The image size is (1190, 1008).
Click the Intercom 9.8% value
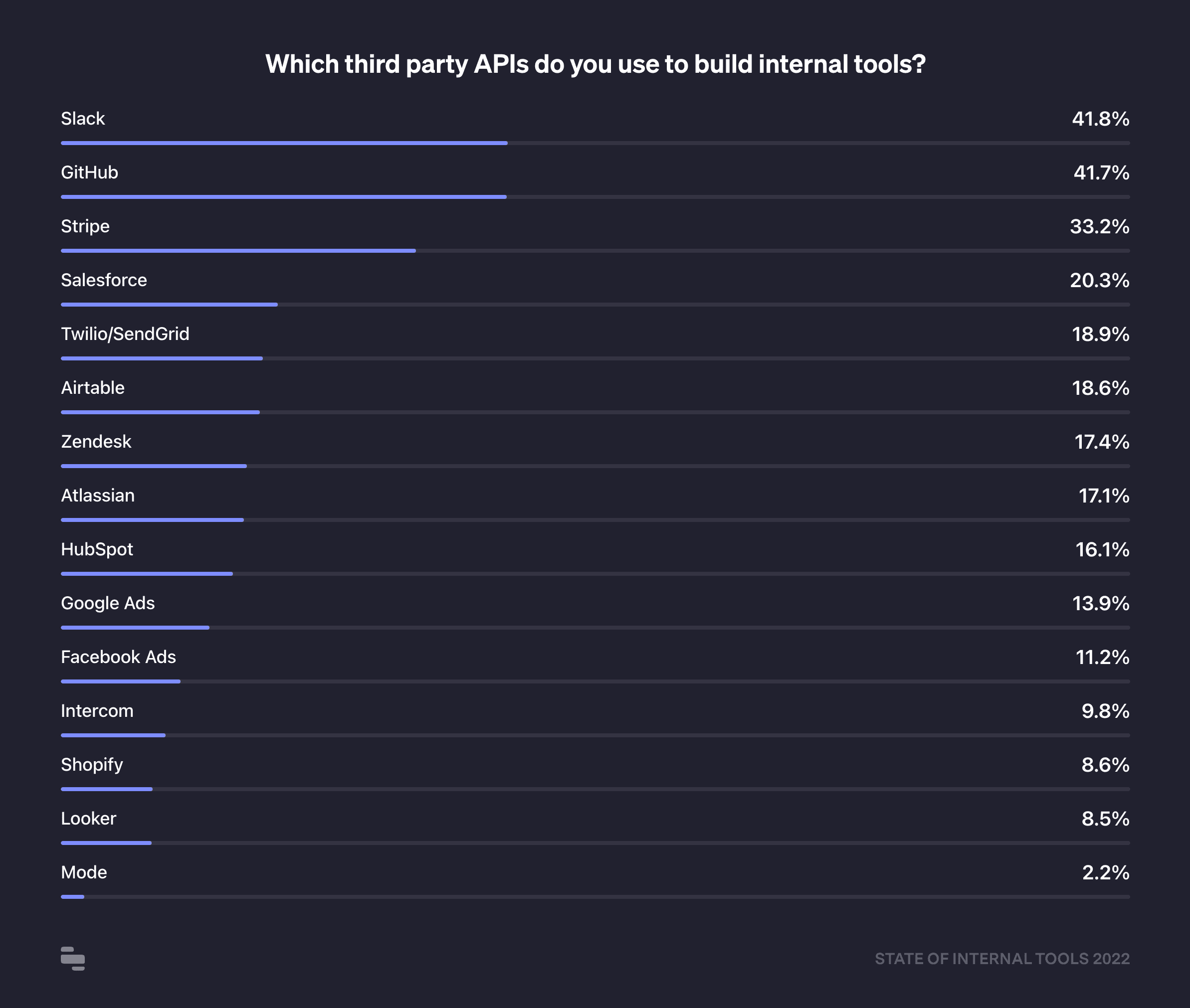point(1105,711)
